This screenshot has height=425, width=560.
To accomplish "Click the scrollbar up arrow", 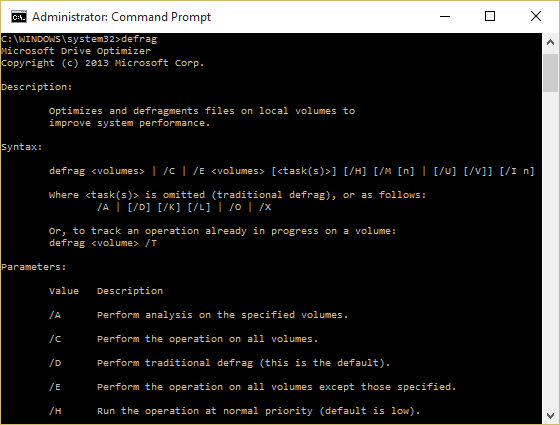I will click(550, 42).
